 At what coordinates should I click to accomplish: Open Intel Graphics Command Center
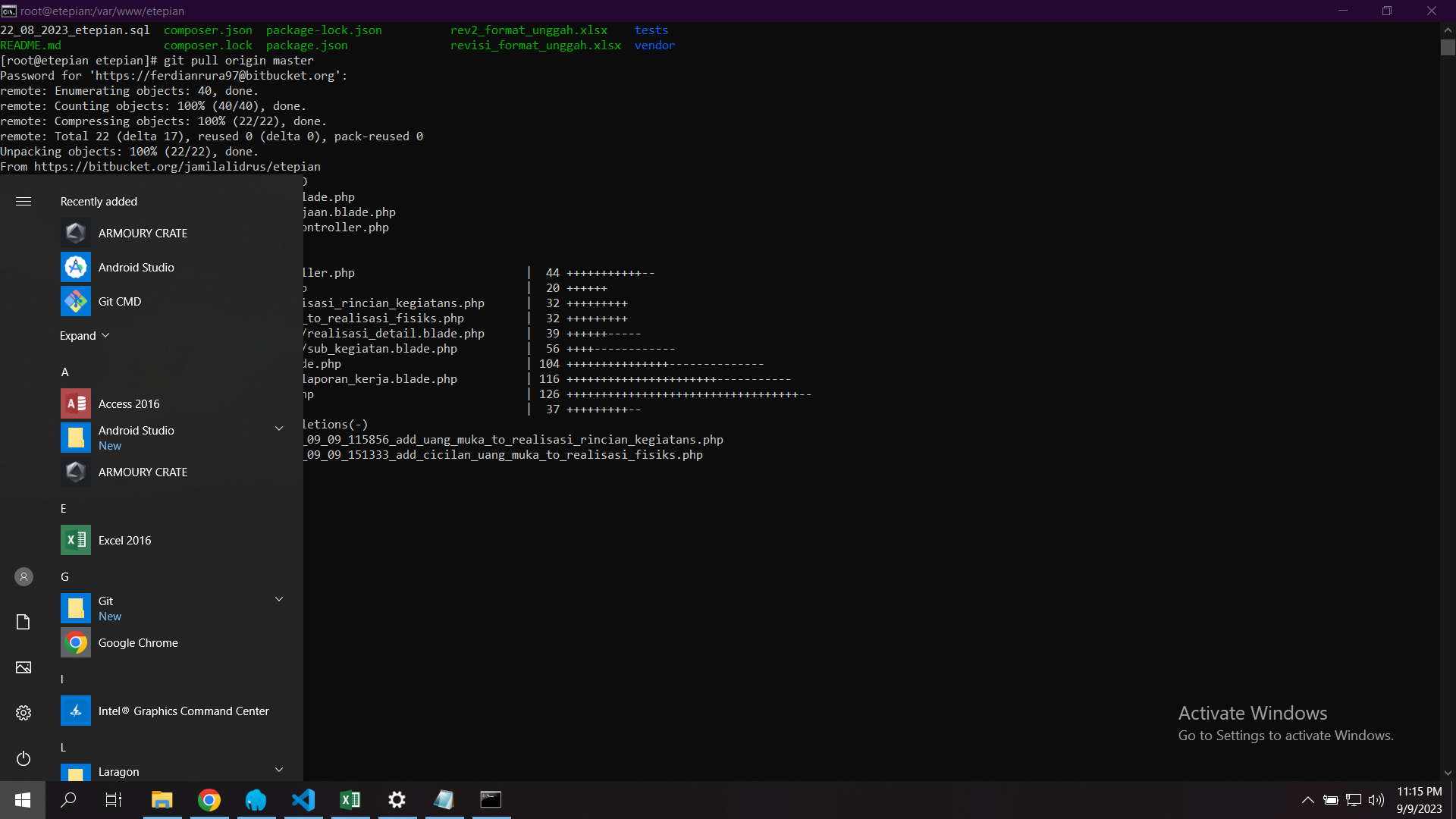(x=183, y=711)
